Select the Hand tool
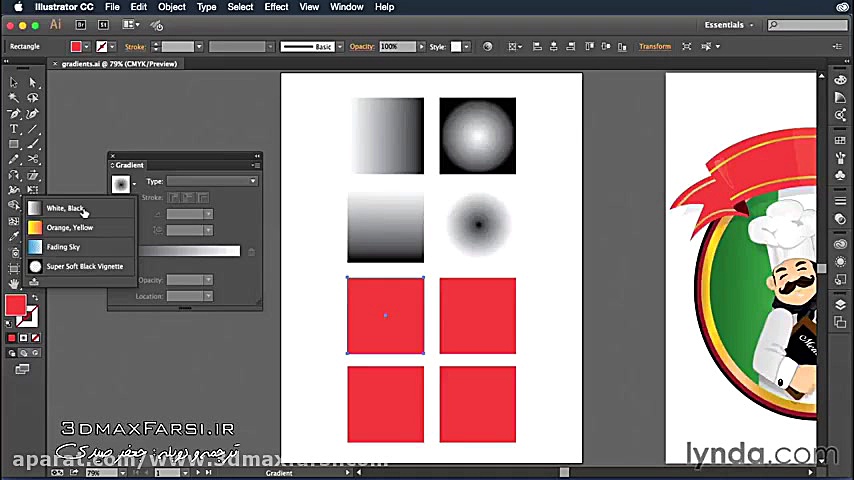Viewport: 854px width, 480px height. click(14, 284)
